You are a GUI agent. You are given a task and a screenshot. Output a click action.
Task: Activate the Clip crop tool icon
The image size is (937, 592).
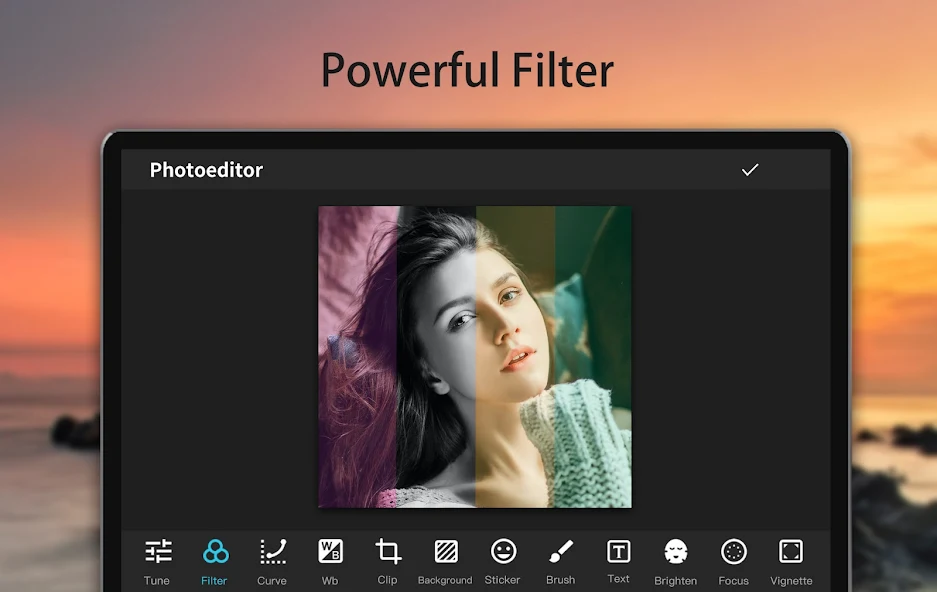point(388,551)
